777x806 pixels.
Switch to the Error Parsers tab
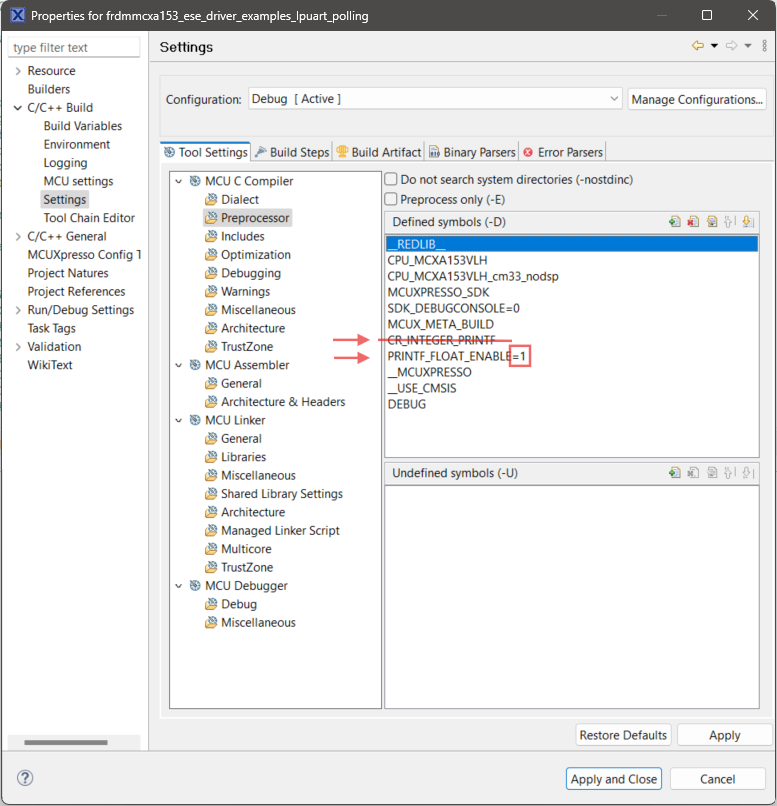[563, 152]
